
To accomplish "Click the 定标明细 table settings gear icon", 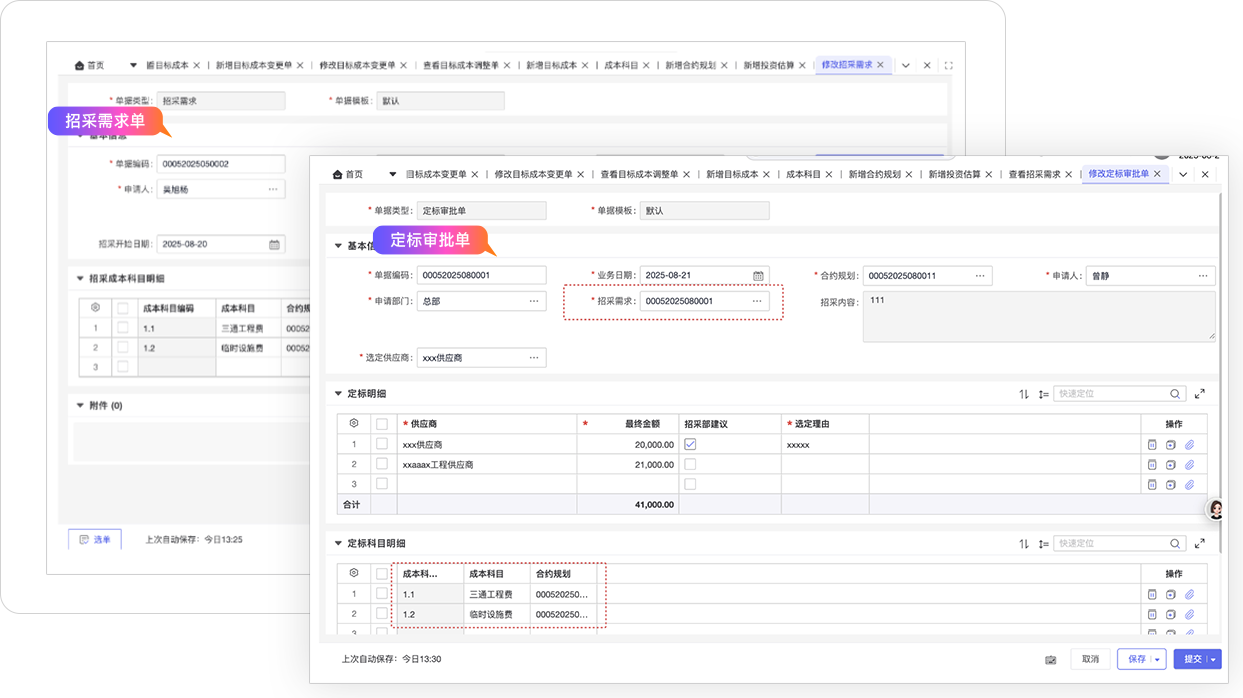I will tap(353, 424).
